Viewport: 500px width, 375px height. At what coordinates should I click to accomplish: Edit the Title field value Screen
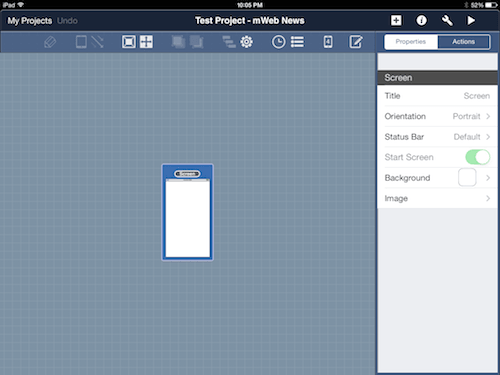[477, 96]
